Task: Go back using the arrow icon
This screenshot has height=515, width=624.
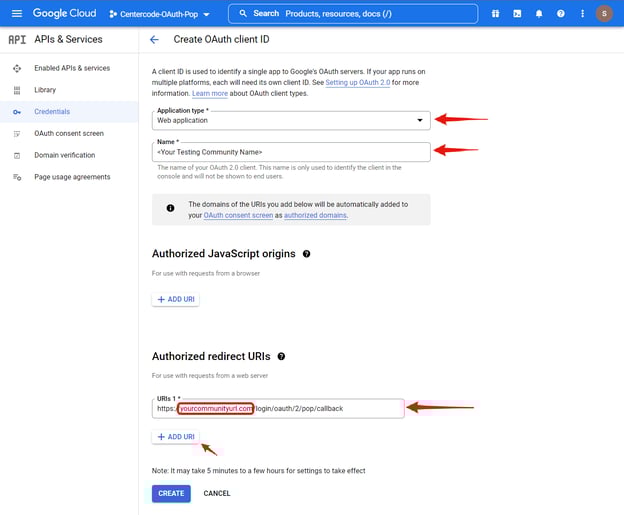Action: 154,40
